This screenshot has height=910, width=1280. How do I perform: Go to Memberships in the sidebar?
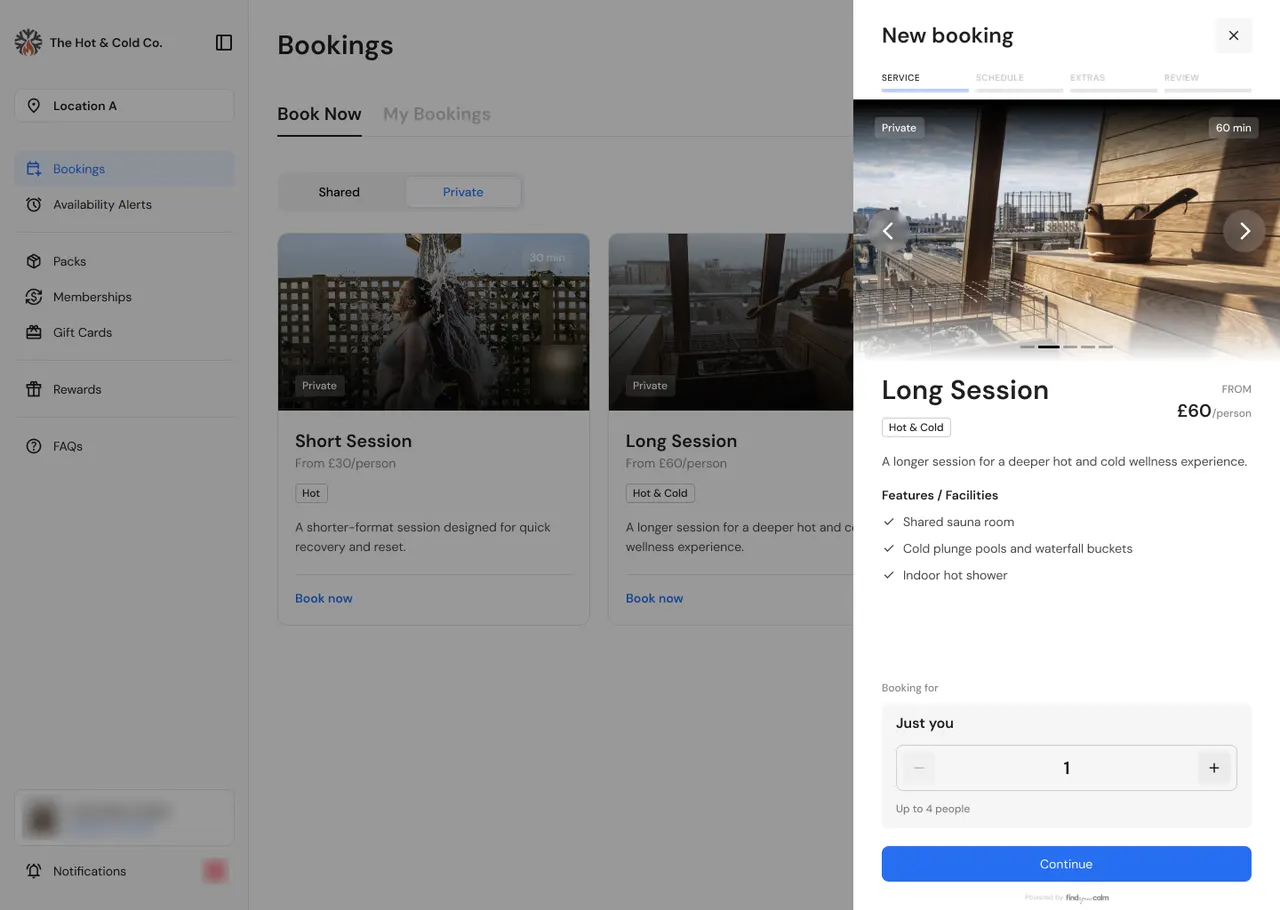click(124, 297)
